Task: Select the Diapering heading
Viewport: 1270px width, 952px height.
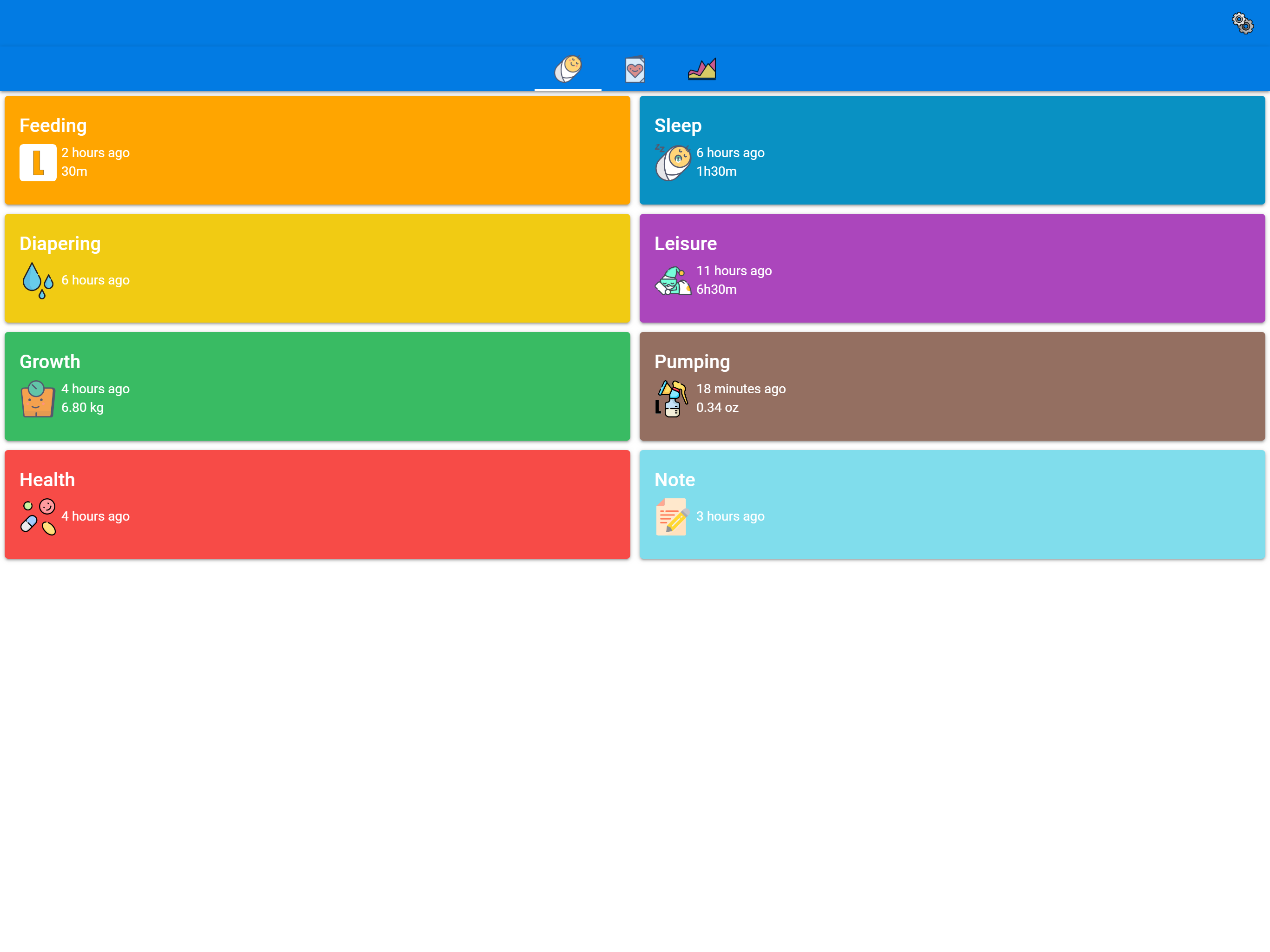Action: [x=60, y=244]
